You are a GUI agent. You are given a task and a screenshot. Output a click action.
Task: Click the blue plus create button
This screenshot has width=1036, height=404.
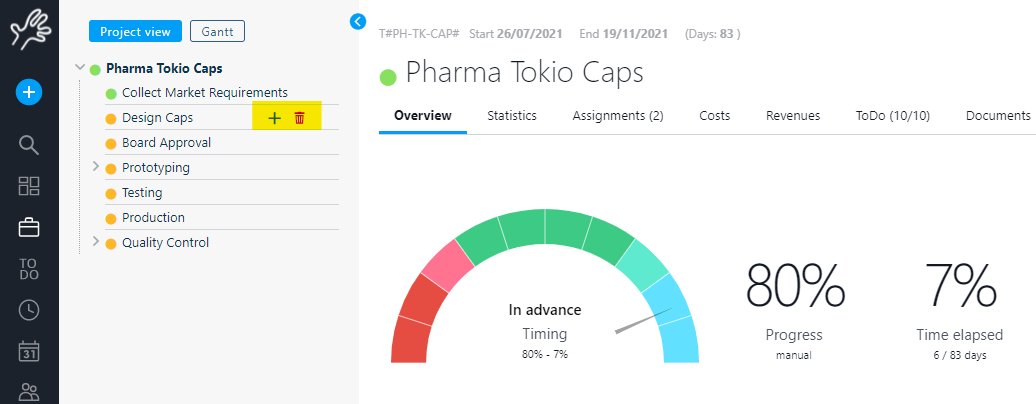[x=29, y=93]
